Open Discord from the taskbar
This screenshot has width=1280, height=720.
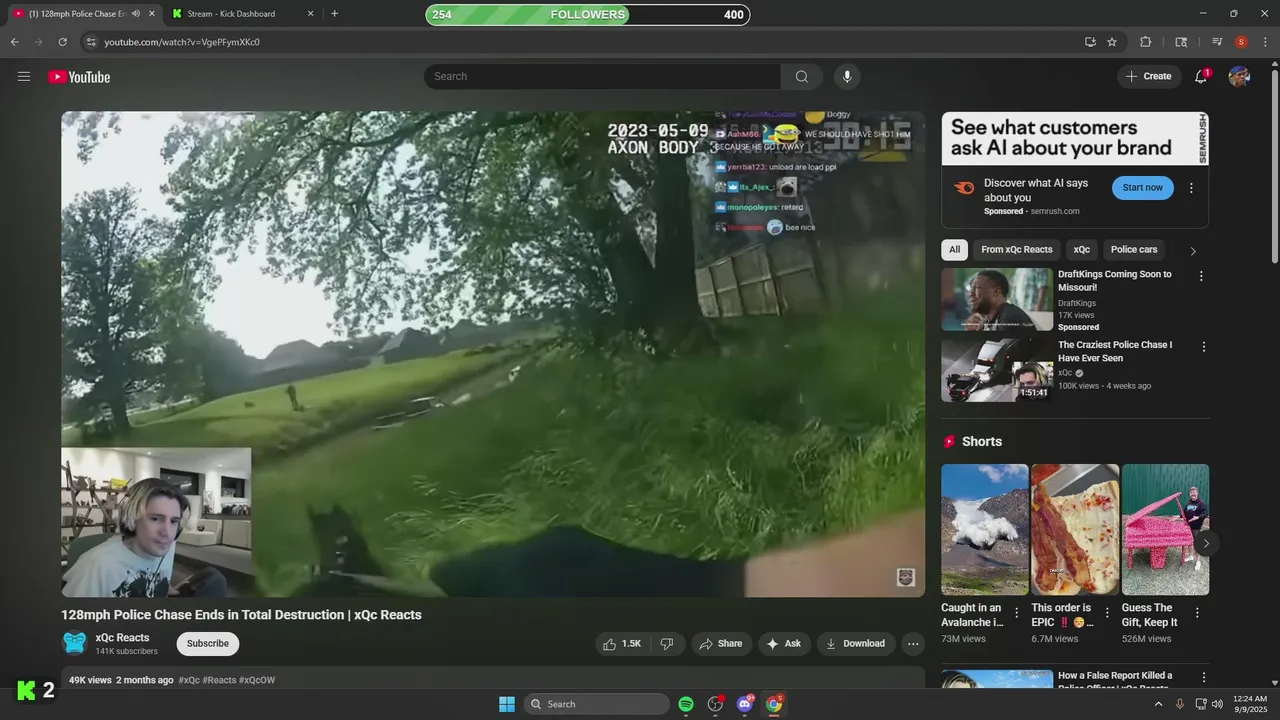pos(744,704)
